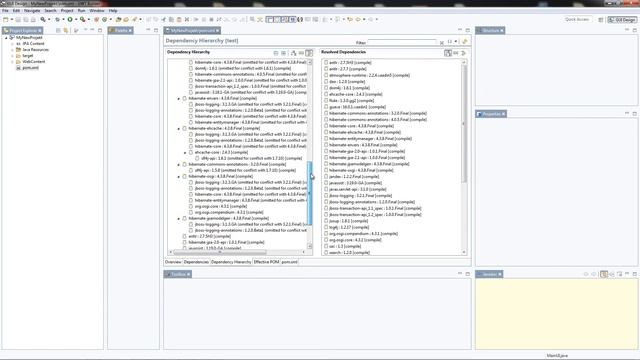Viewport: 640px width, 360px height.
Task: Collapse the MyNewProject tree node
Action: pos(6,38)
